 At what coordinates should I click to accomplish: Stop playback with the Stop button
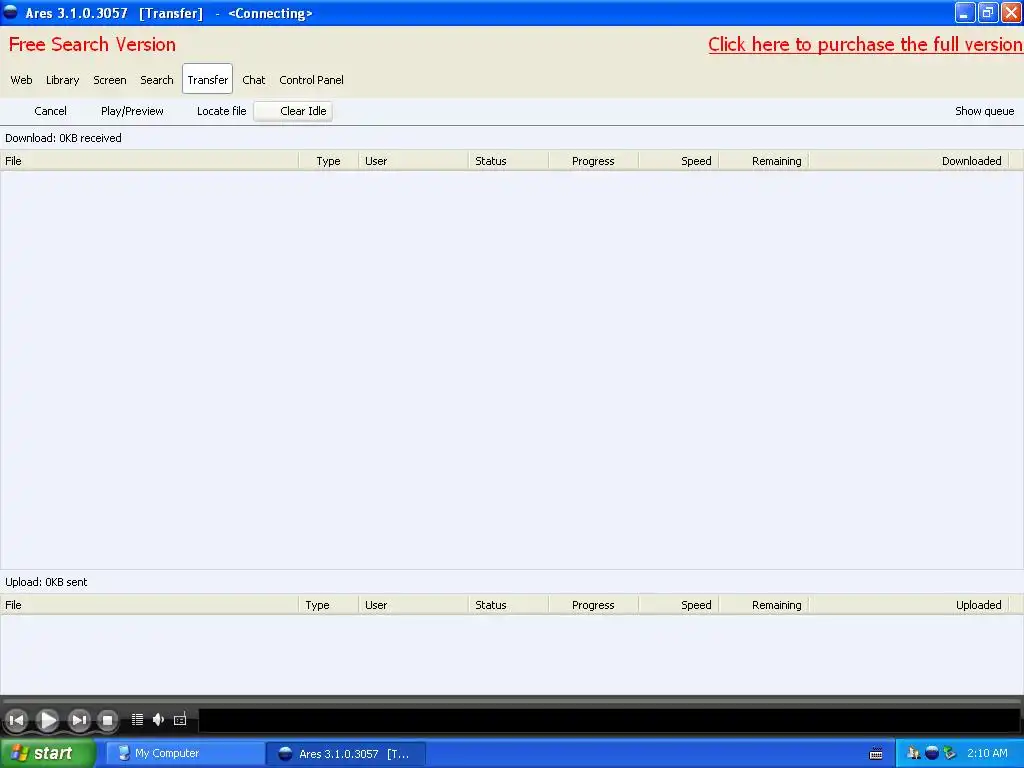[108, 720]
